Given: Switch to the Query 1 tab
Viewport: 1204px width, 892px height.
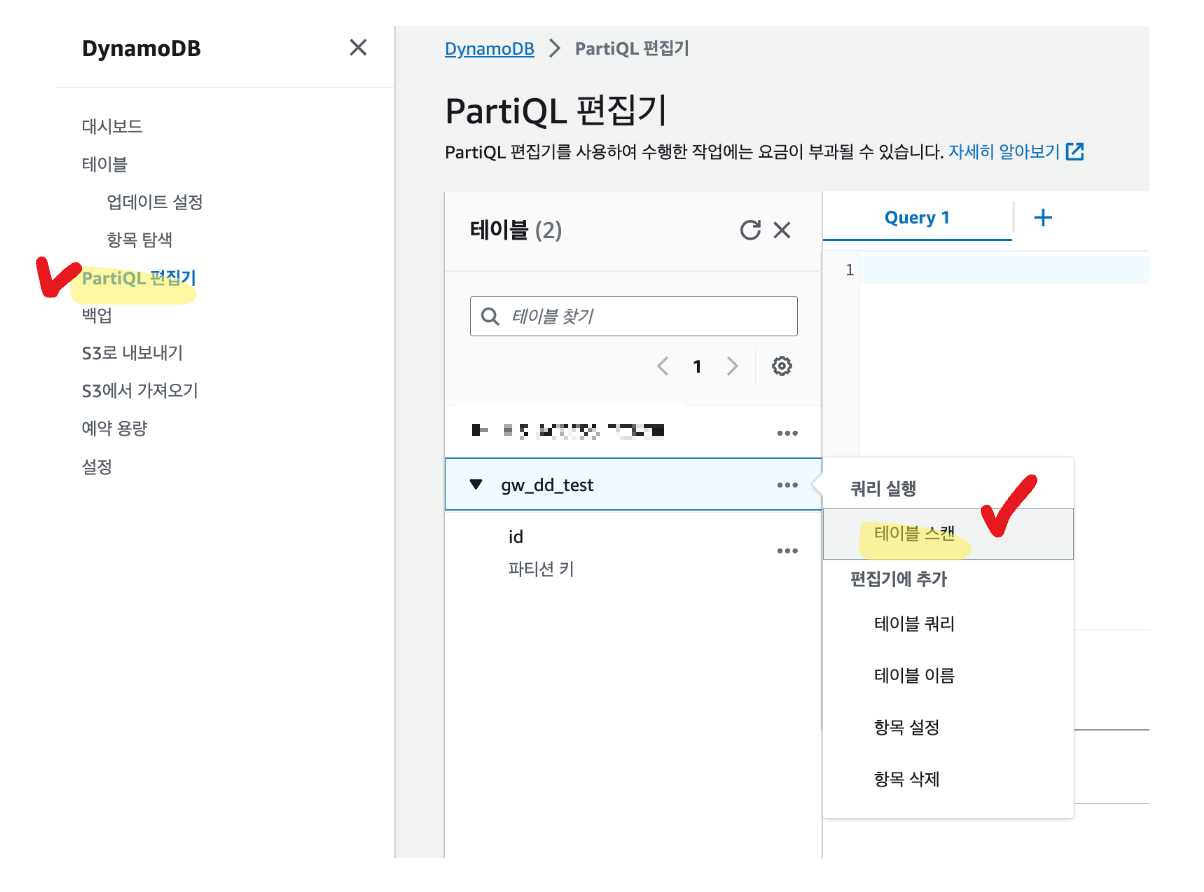Looking at the screenshot, I should click(917, 217).
